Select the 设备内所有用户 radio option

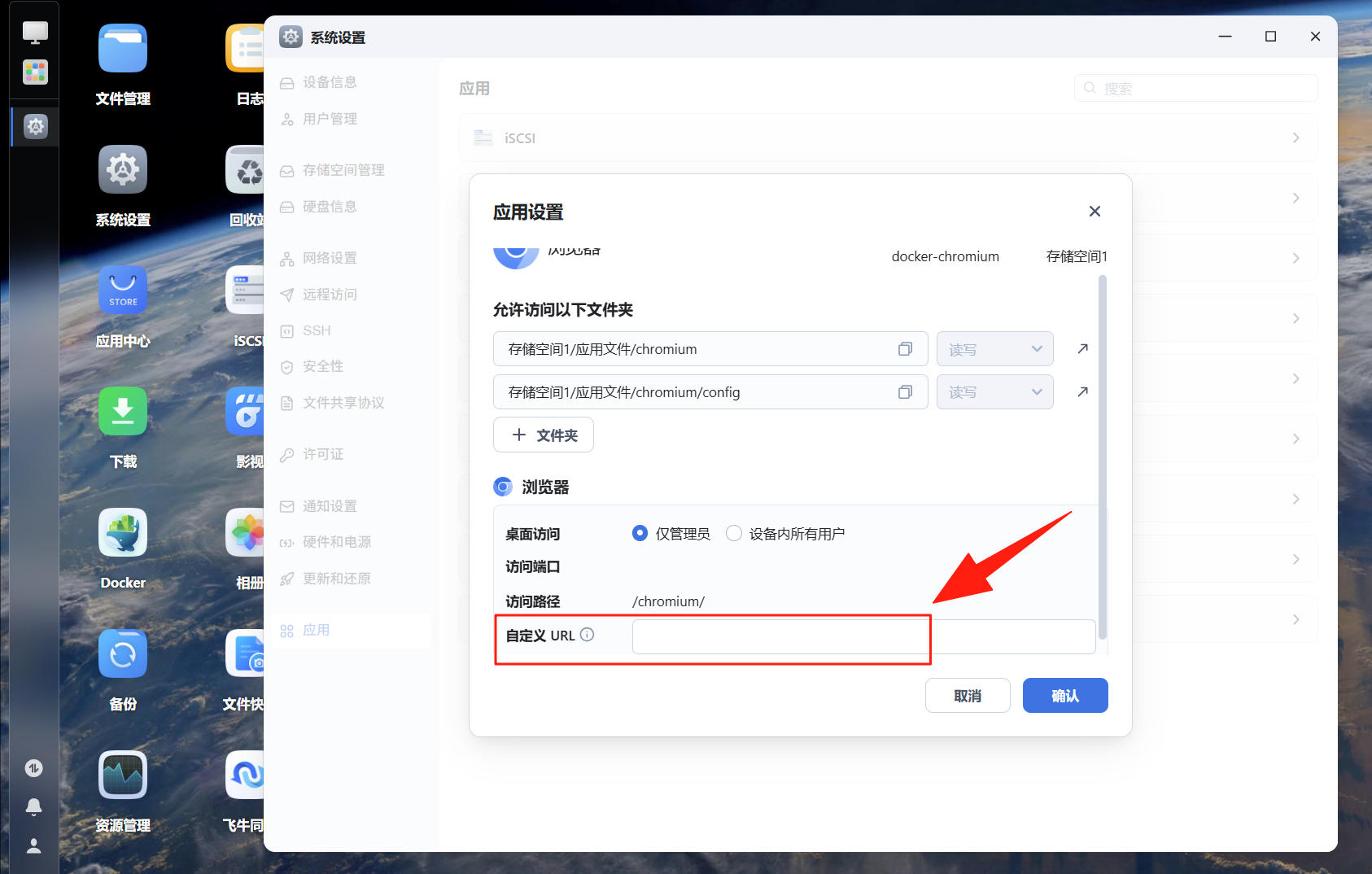point(734,533)
